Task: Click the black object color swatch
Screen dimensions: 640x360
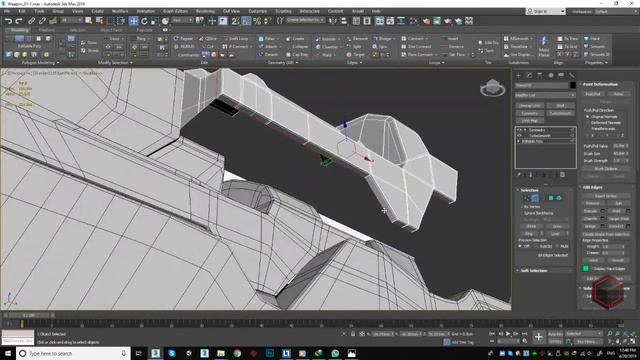Action: (x=573, y=85)
